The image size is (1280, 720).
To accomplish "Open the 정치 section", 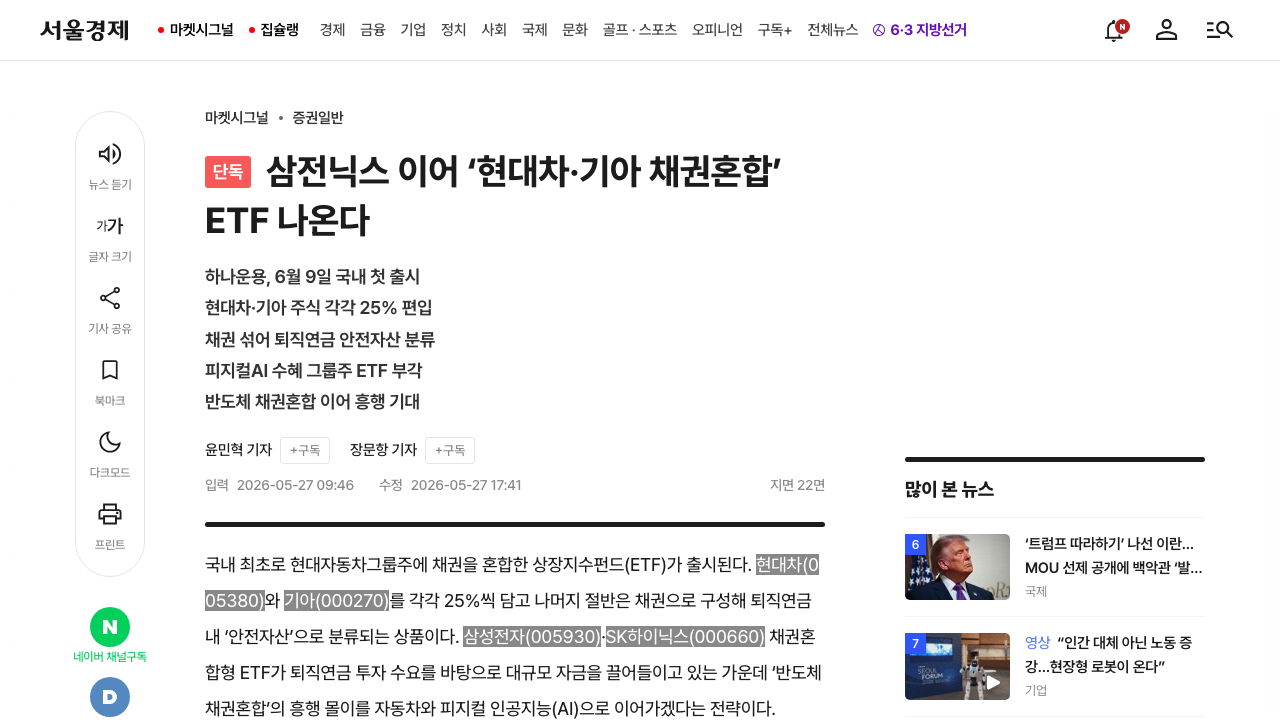I will tap(454, 30).
